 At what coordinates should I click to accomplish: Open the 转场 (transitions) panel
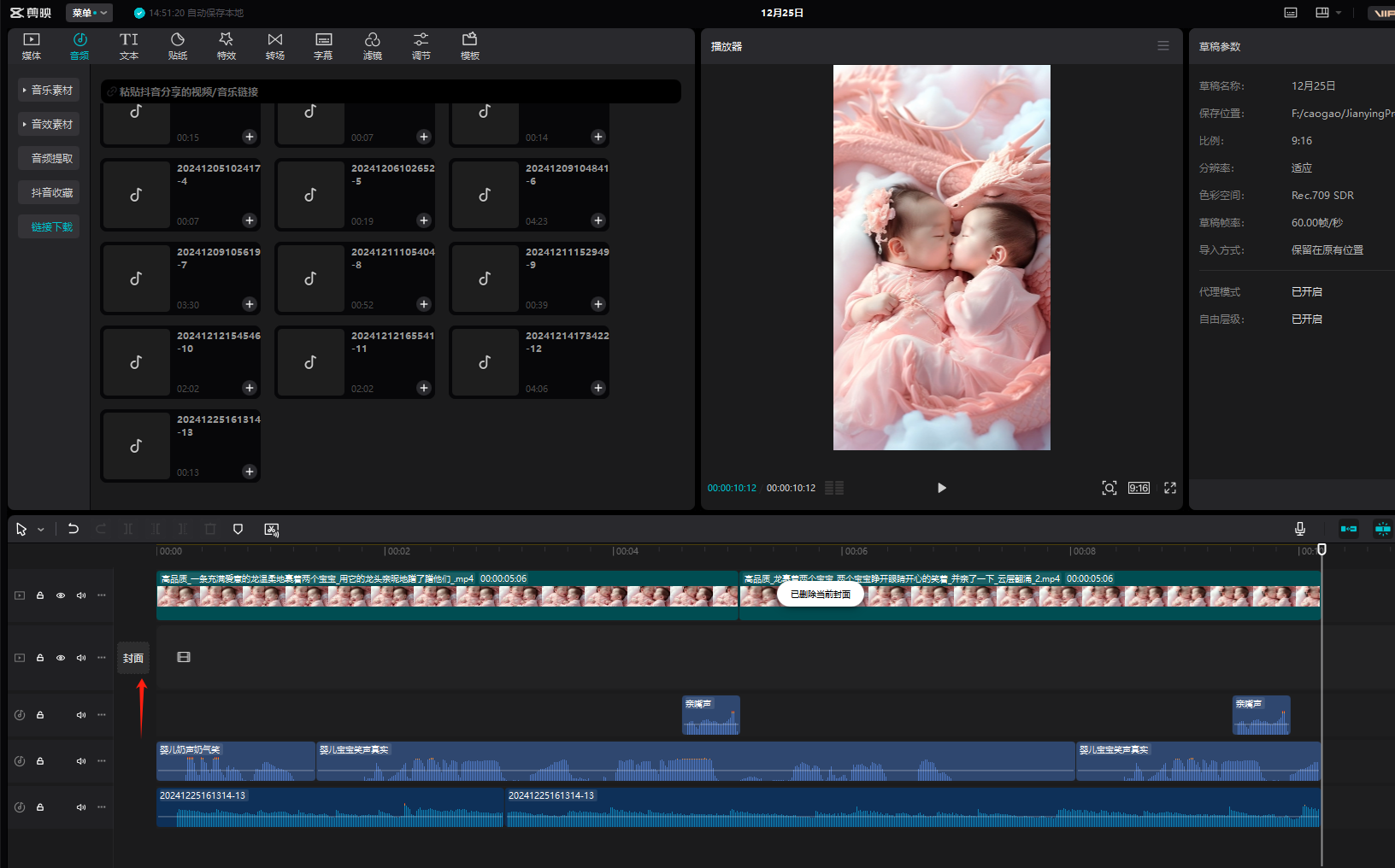[x=274, y=46]
